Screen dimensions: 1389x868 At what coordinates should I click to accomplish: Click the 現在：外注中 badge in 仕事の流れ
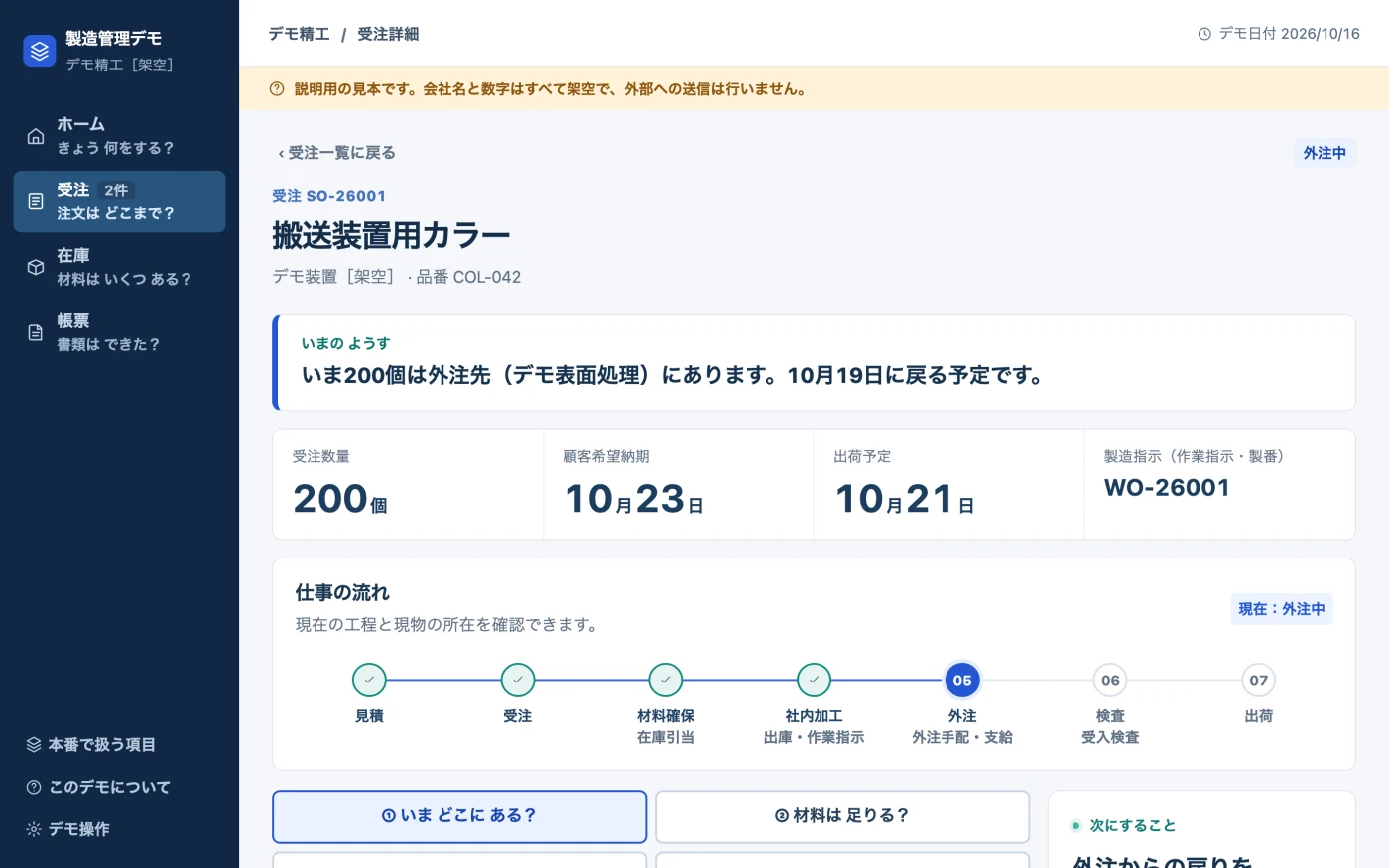click(1282, 609)
